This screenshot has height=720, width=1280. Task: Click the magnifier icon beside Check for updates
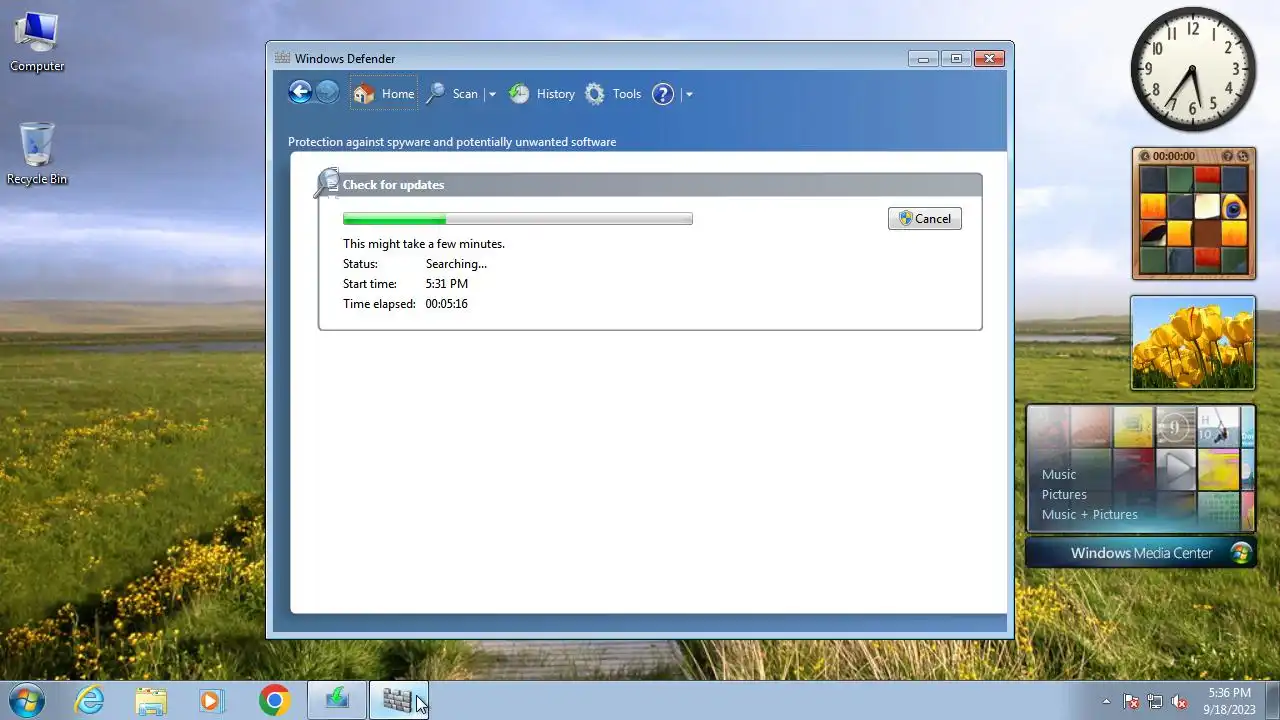(x=327, y=183)
